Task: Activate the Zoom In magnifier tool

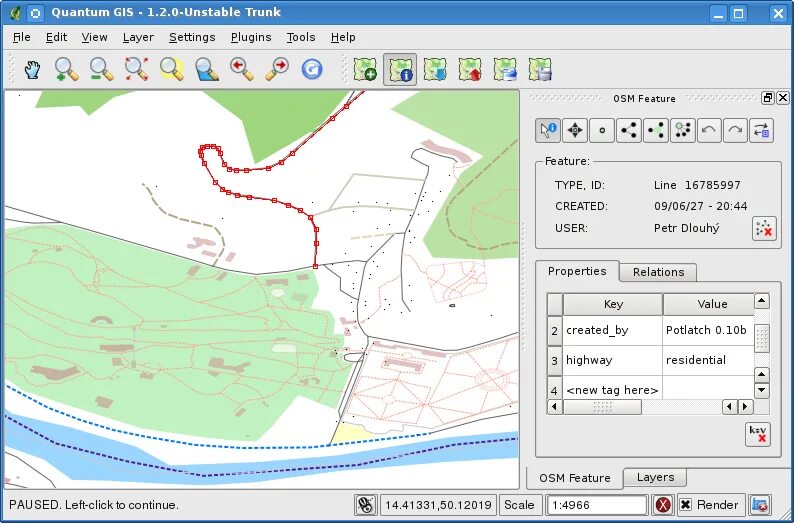Action: (x=66, y=69)
